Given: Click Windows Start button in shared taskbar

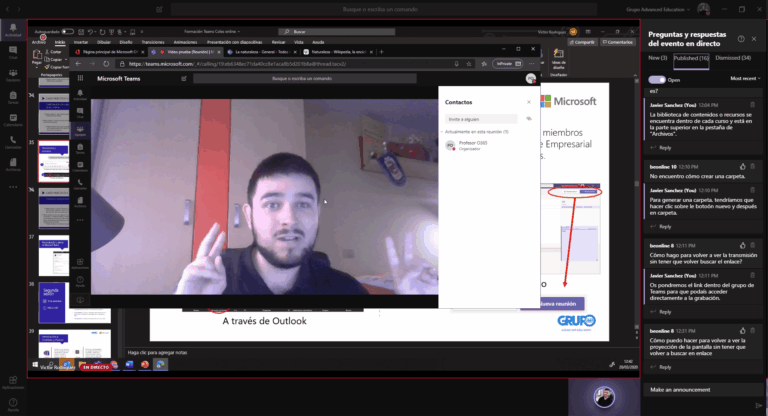Looking at the screenshot, I should [x=35, y=365].
